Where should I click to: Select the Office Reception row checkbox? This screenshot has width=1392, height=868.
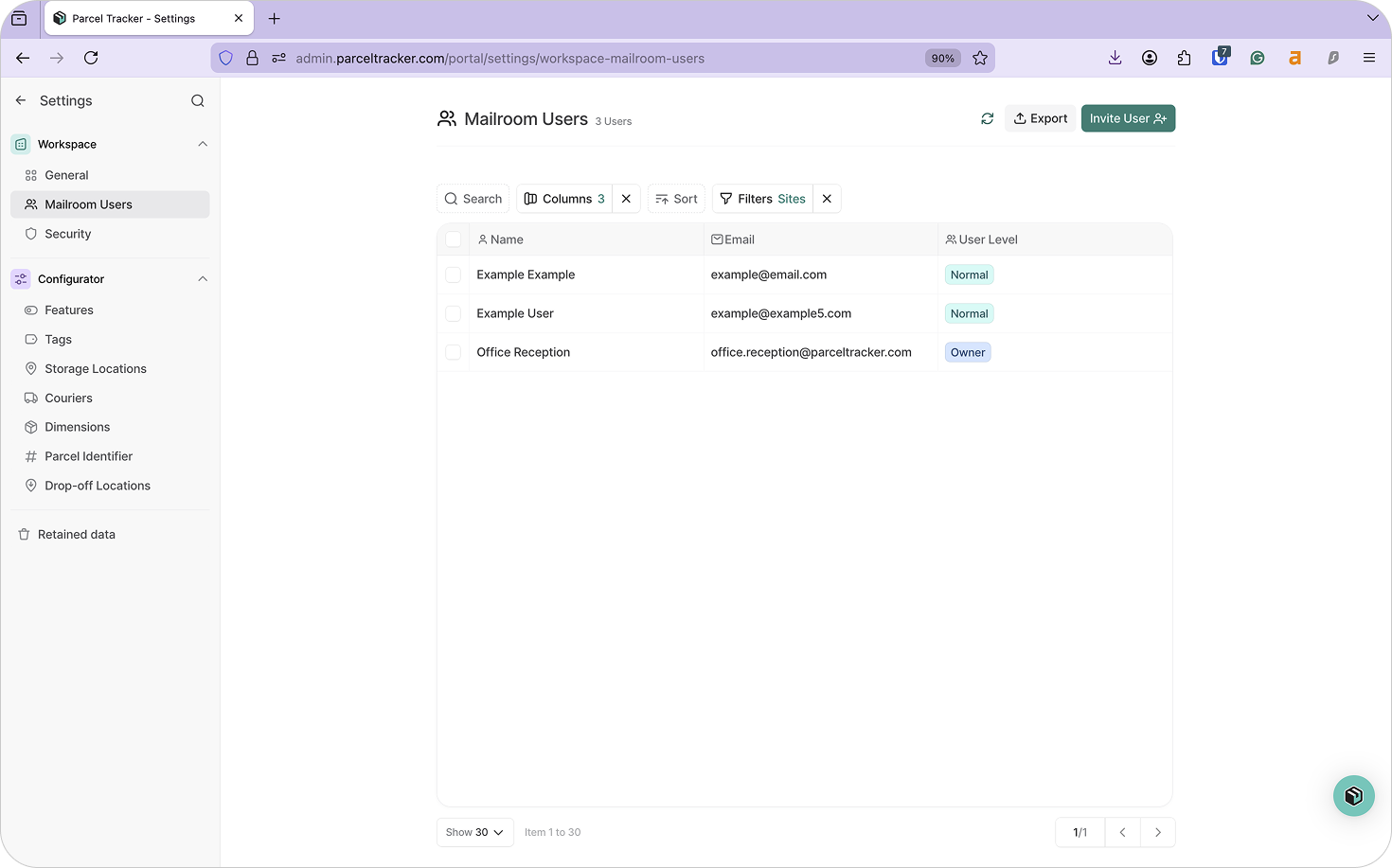(453, 352)
